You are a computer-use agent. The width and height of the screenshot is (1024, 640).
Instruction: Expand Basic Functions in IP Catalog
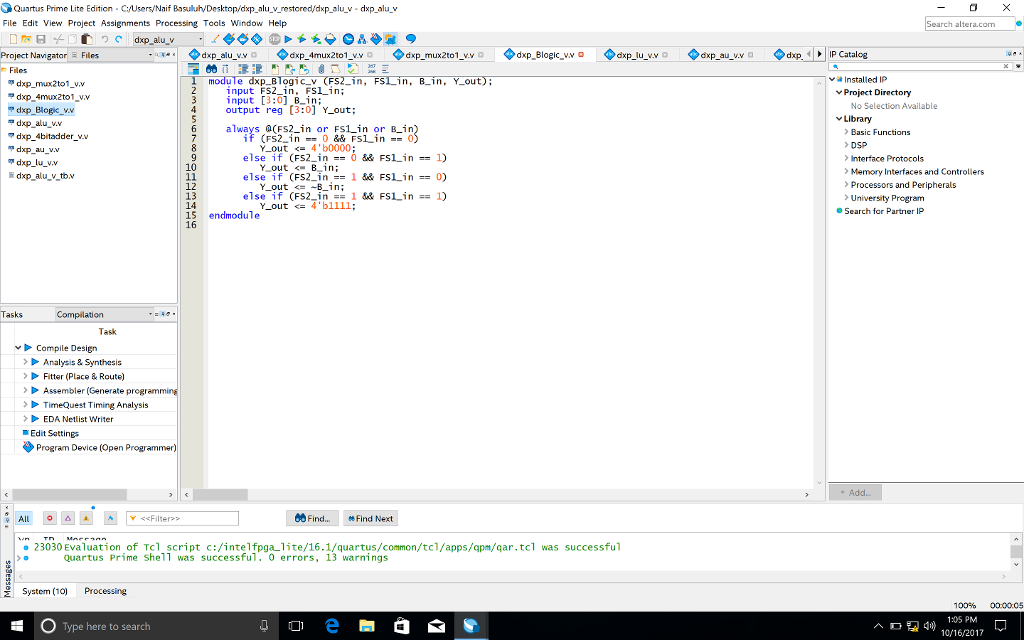tap(846, 132)
